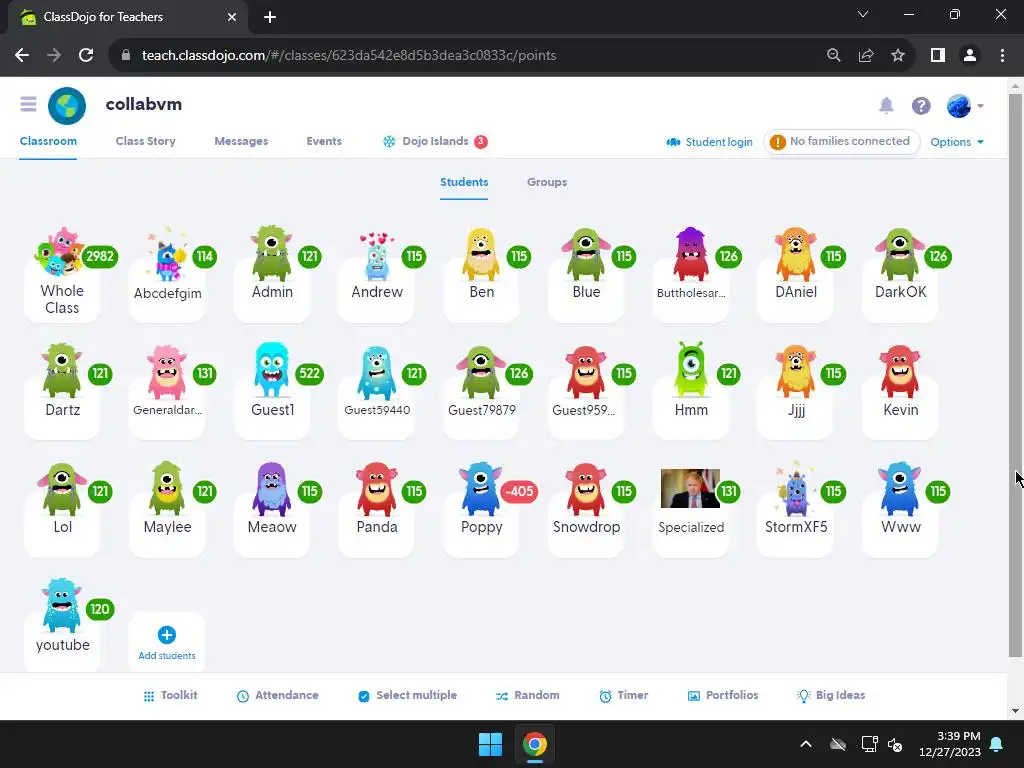Click Kevin's red monster avatar

click(900, 372)
